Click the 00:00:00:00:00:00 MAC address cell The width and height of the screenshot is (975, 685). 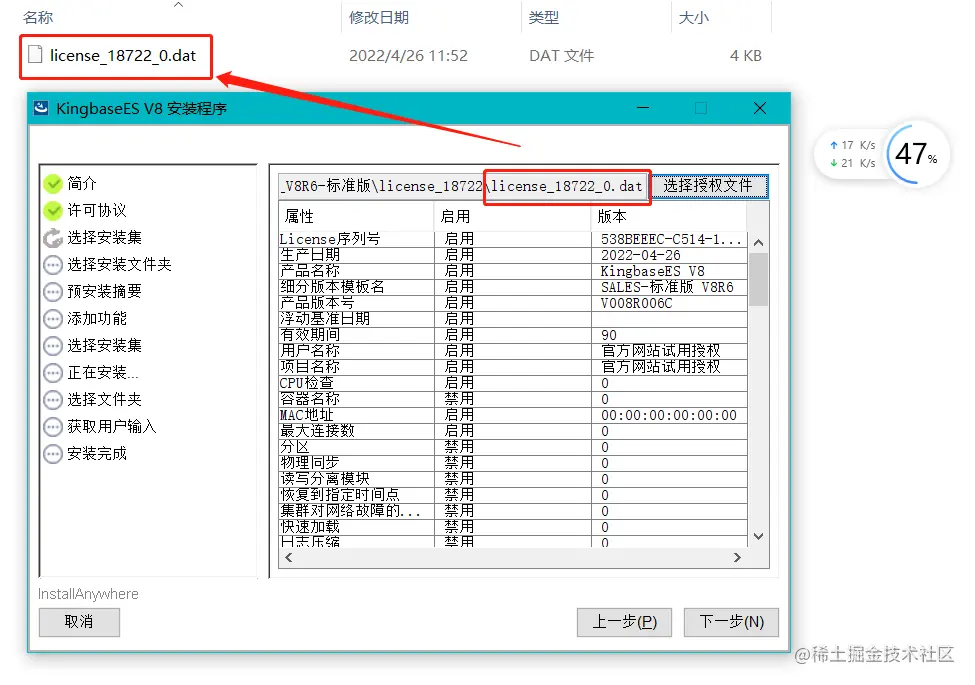(x=670, y=415)
